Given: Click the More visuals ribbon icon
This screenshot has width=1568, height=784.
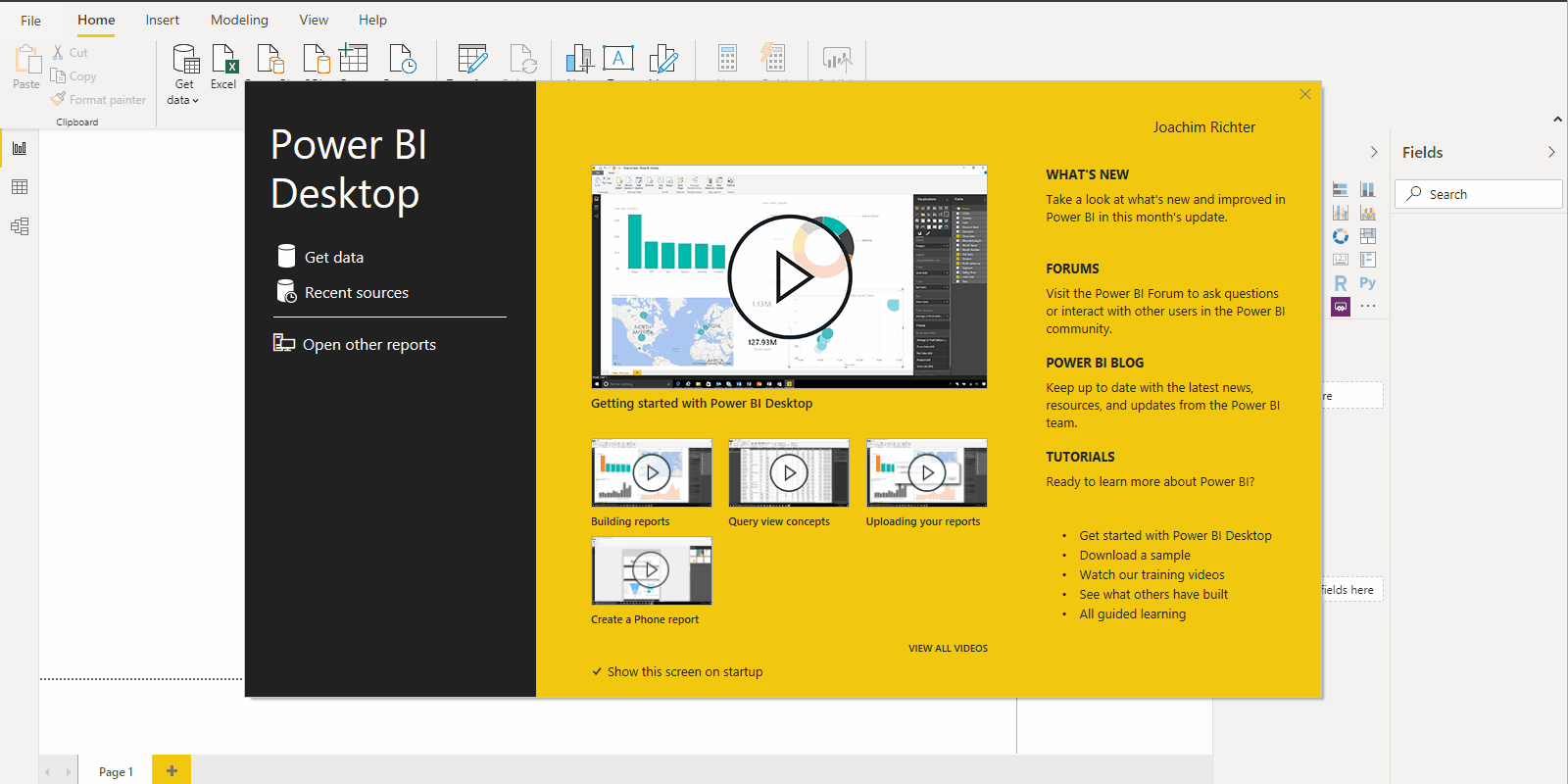Looking at the screenshot, I should tap(663, 59).
